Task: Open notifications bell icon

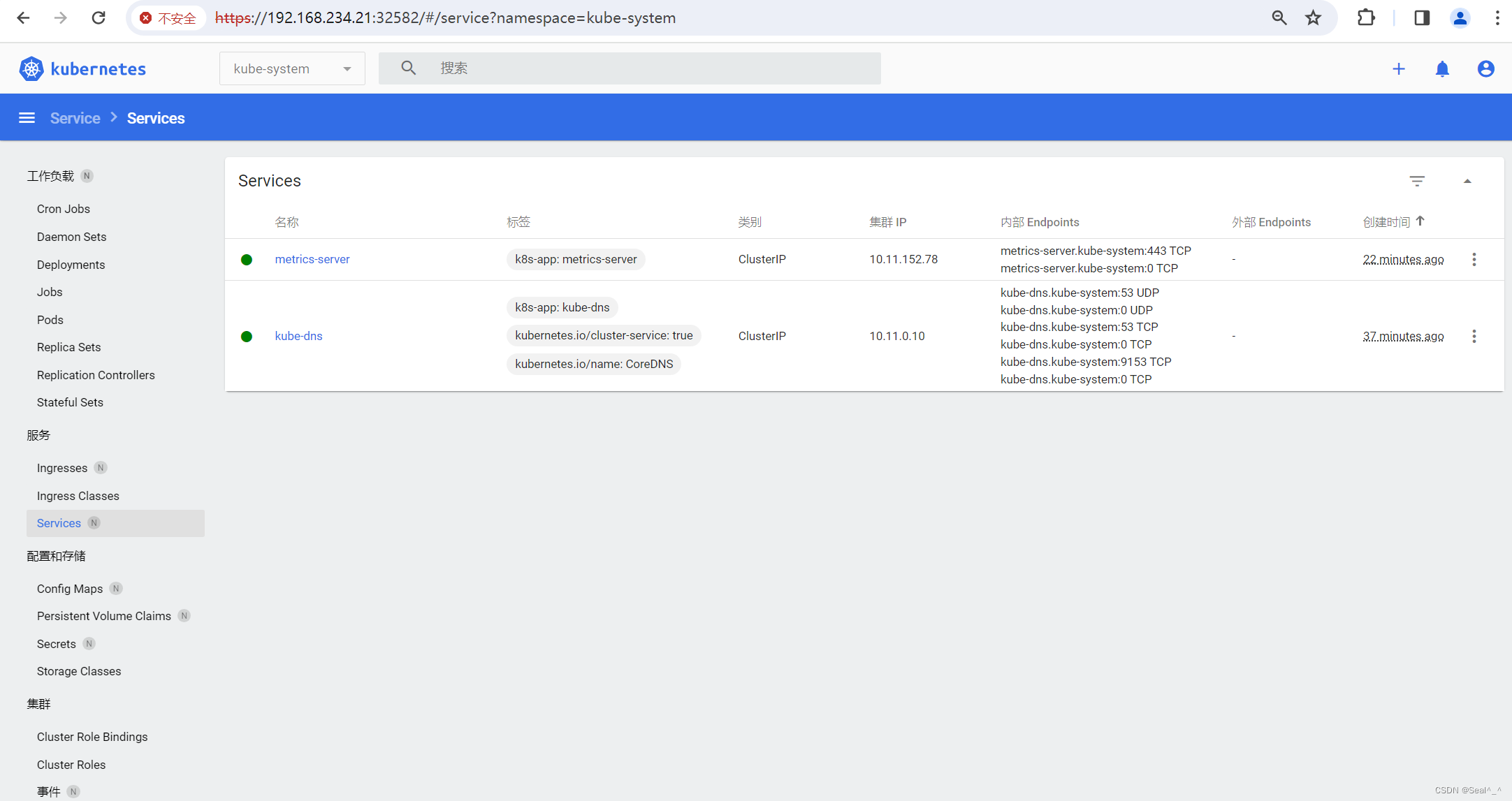Action: 1442,68
